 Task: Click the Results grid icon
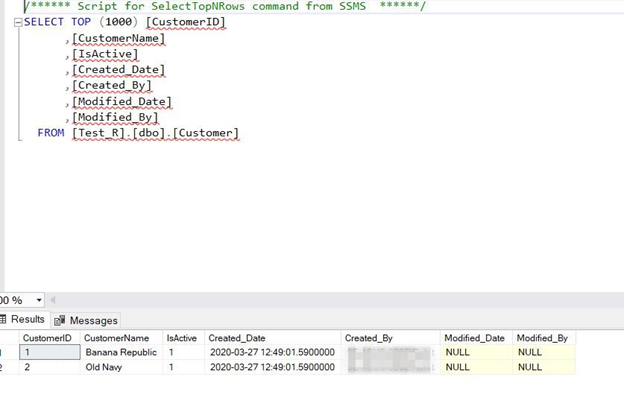click(x=4, y=320)
